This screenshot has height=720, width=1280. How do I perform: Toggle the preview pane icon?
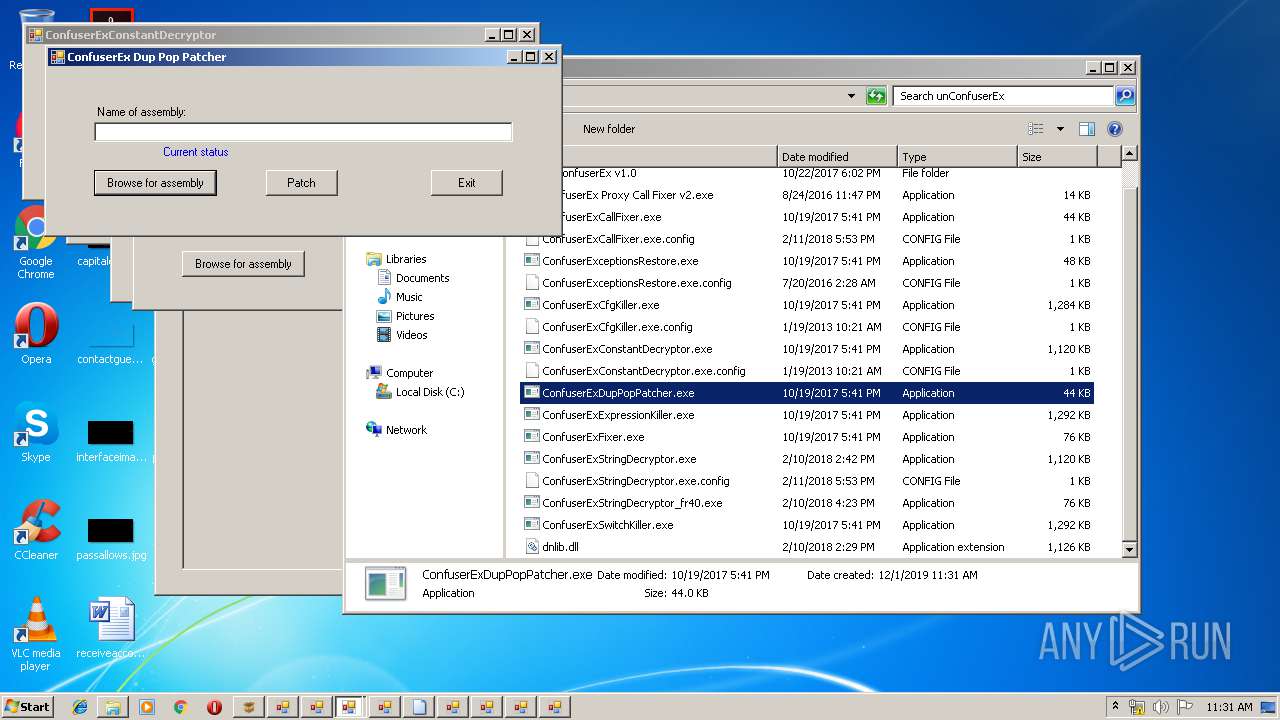[1087, 129]
